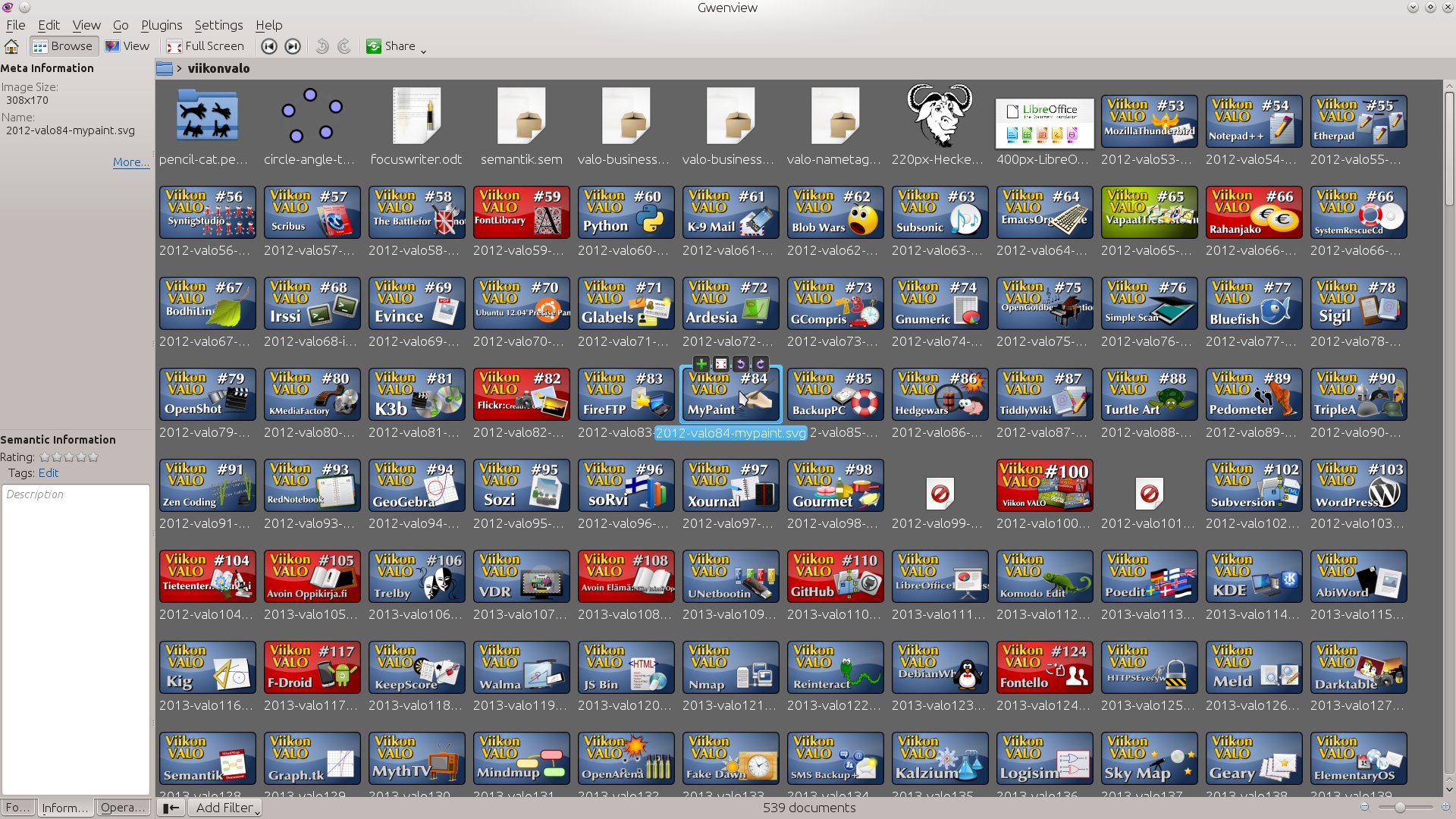The width and height of the screenshot is (1456, 819).
Task: Open the Share dropdown
Action: (396, 46)
